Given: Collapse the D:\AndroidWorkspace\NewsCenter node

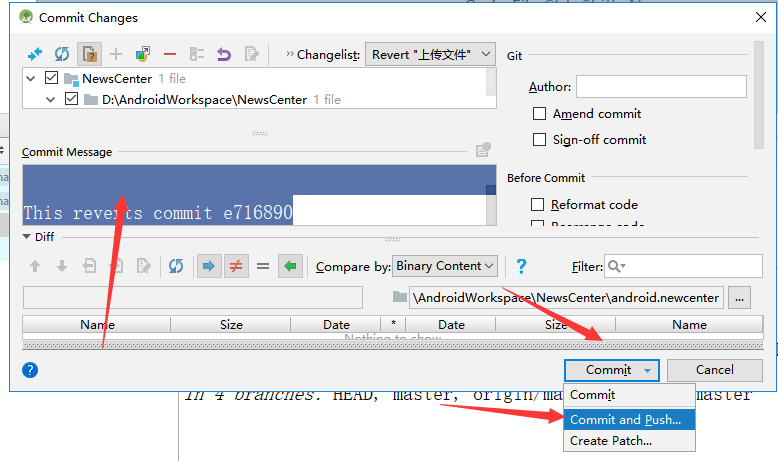Looking at the screenshot, I should pyautogui.click(x=51, y=99).
